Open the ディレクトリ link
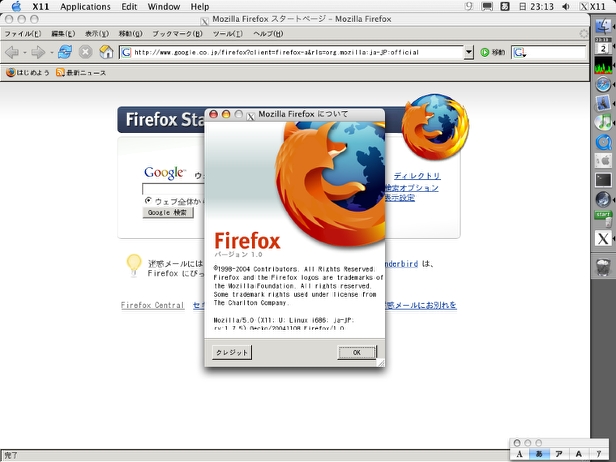The width and height of the screenshot is (616, 462). point(417,176)
